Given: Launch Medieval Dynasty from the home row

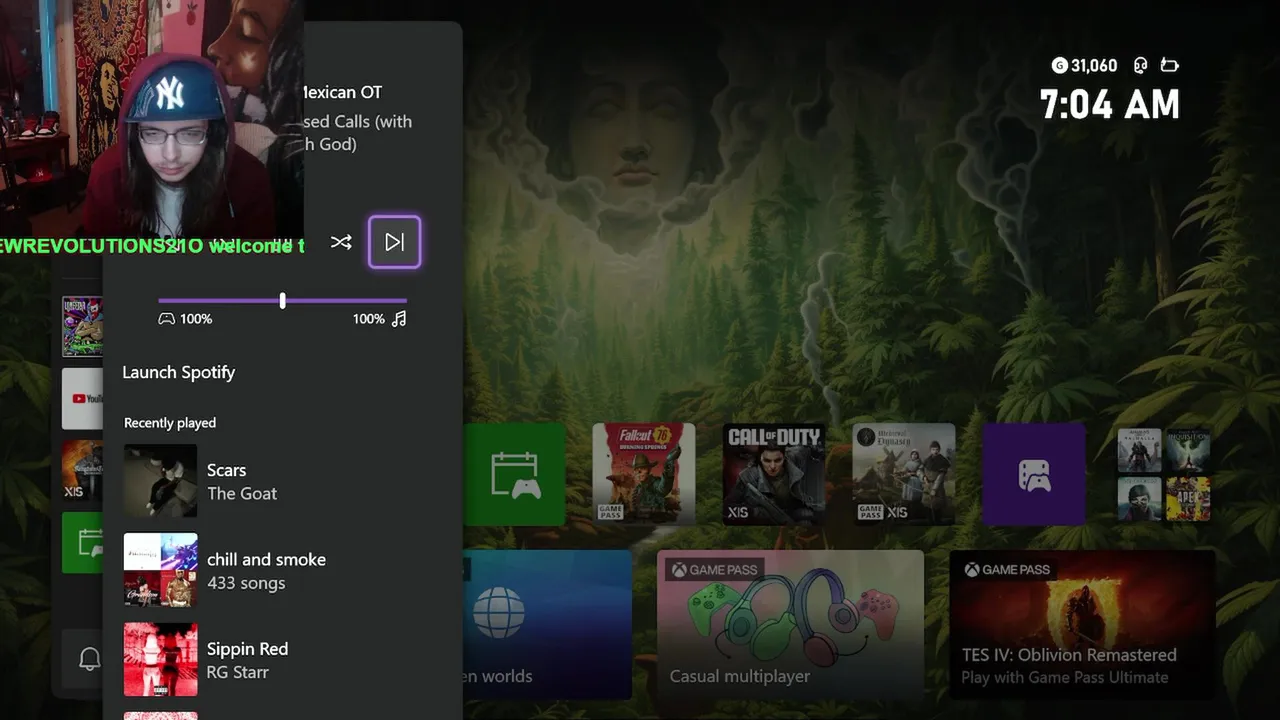Looking at the screenshot, I should coord(904,474).
